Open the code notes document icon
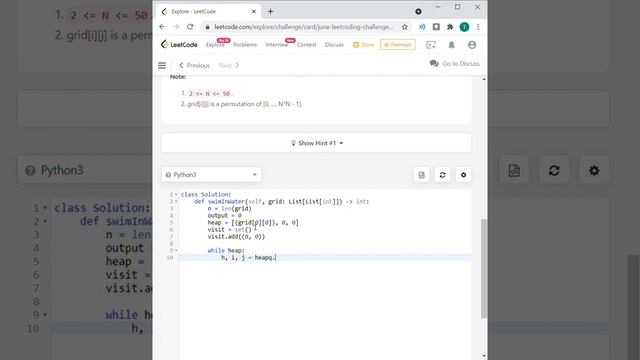The height and width of the screenshot is (360, 640). 422,175
